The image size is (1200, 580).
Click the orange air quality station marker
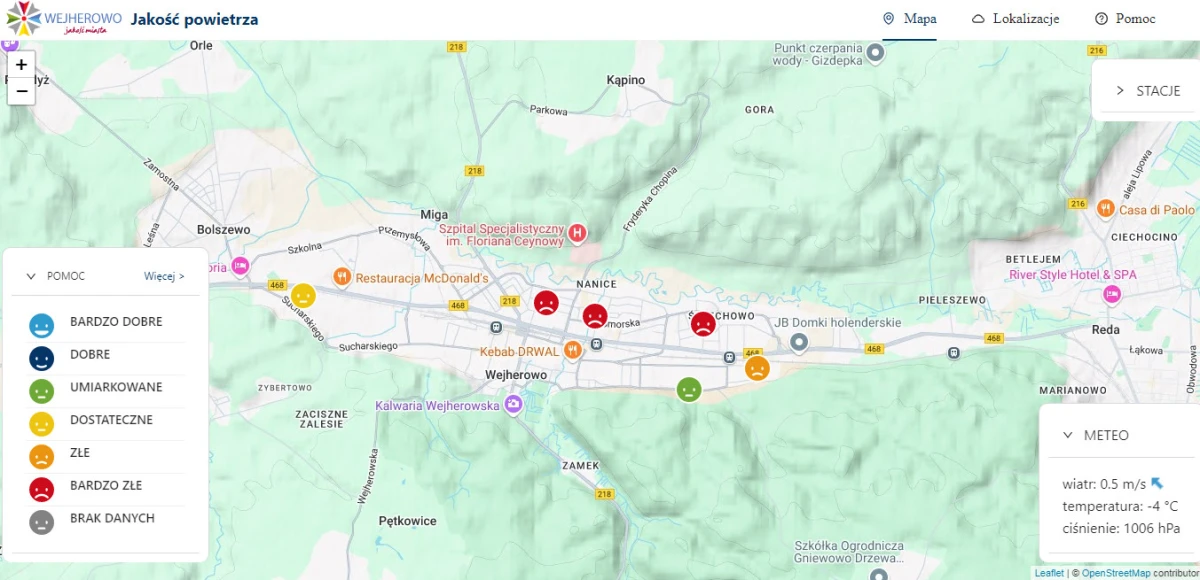pyautogui.click(x=757, y=368)
